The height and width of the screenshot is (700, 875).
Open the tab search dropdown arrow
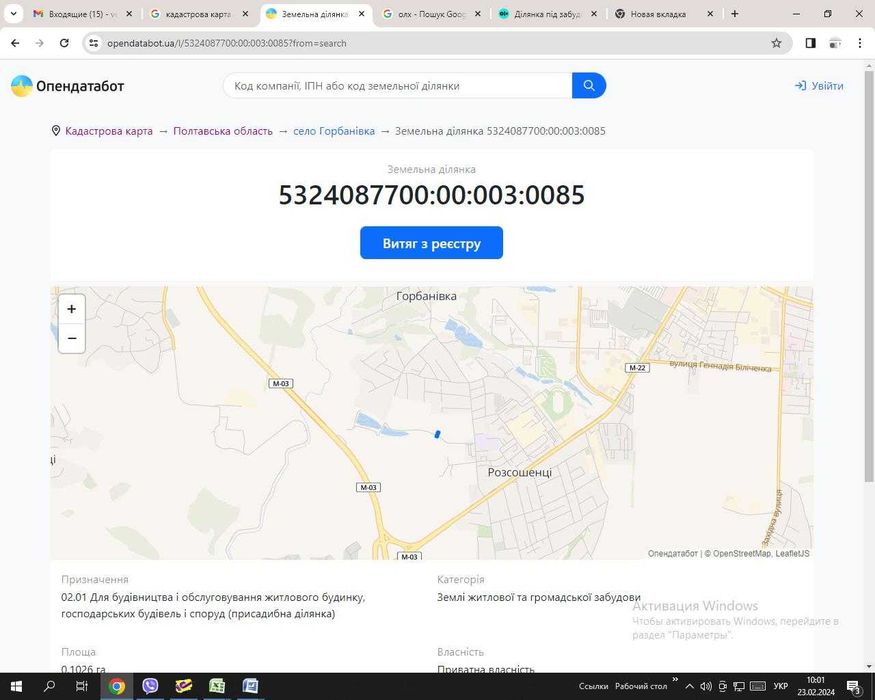[x=13, y=14]
